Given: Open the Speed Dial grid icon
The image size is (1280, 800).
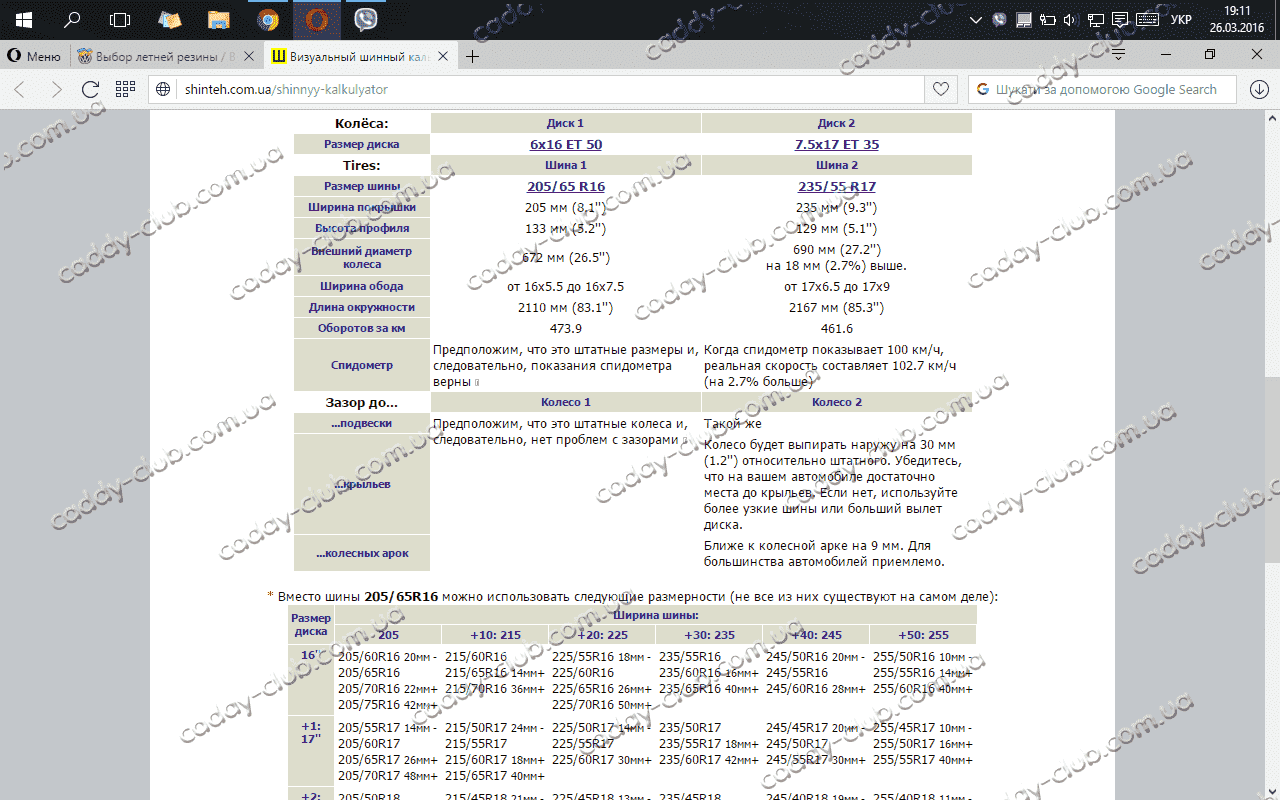Looking at the screenshot, I should coord(125,89).
